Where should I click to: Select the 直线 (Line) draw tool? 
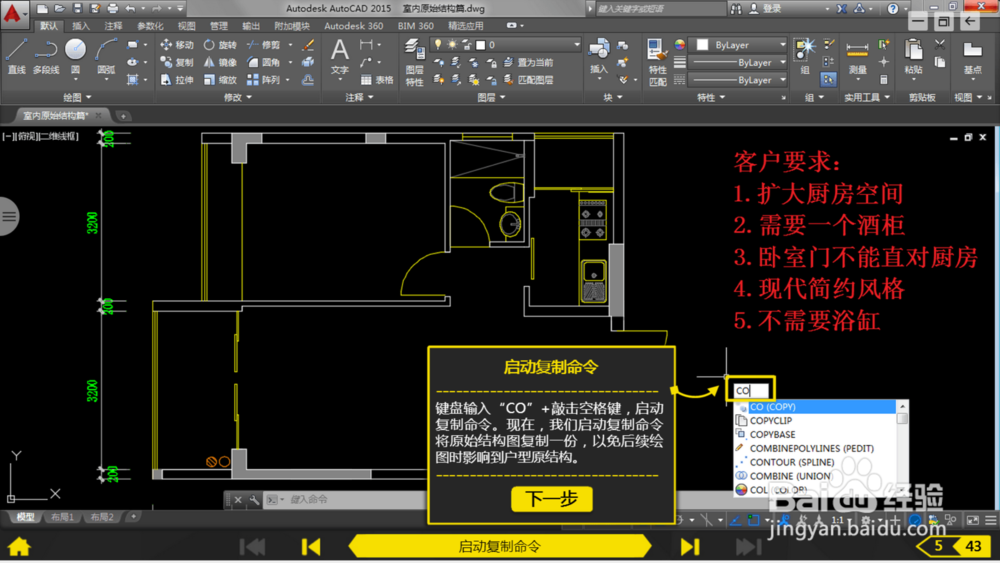pos(17,56)
